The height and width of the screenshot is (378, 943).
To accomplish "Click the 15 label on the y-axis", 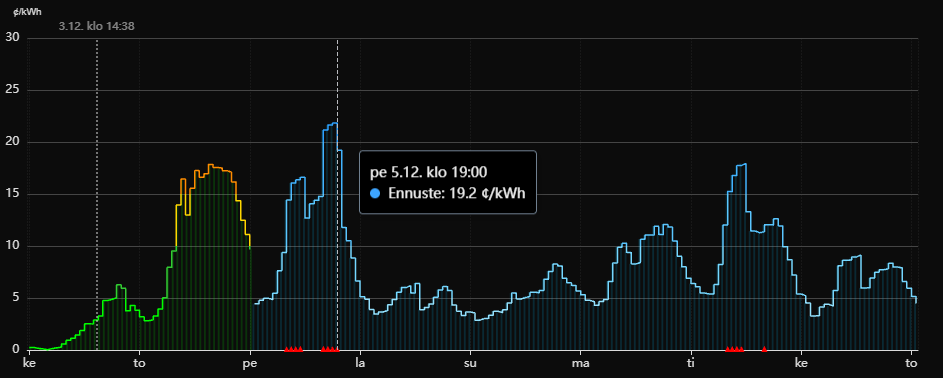I will click(13, 194).
